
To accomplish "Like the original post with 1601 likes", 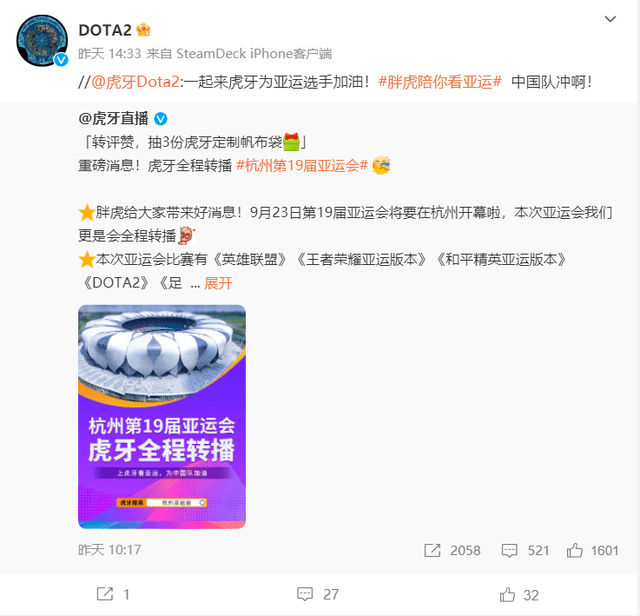I will tap(592, 550).
